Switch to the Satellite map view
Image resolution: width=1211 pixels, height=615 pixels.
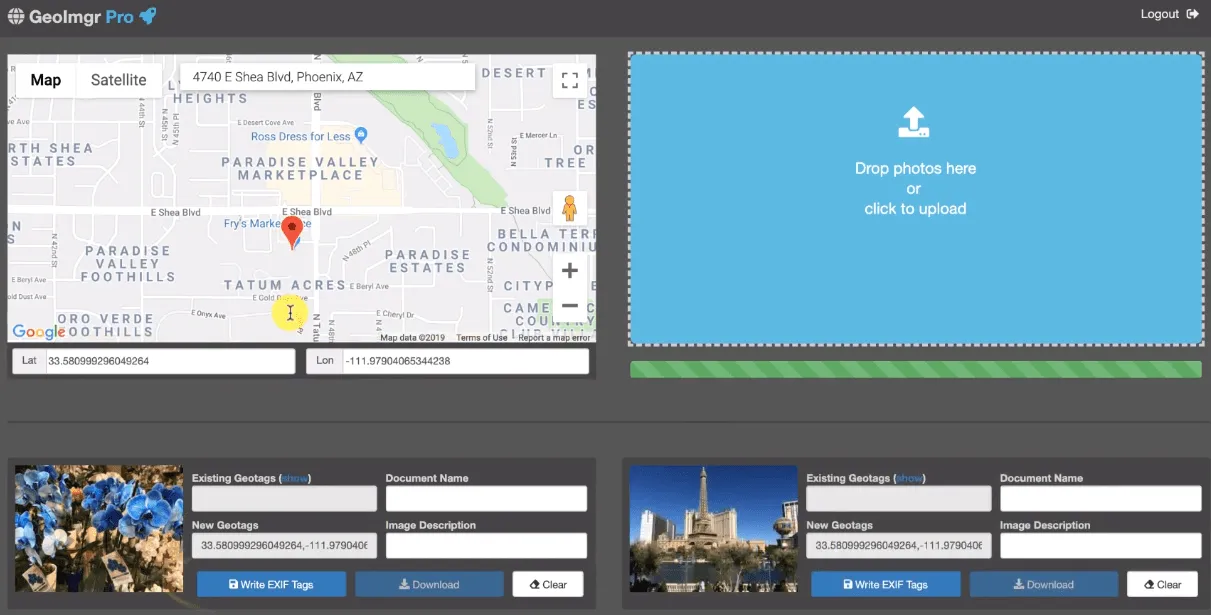pos(118,80)
